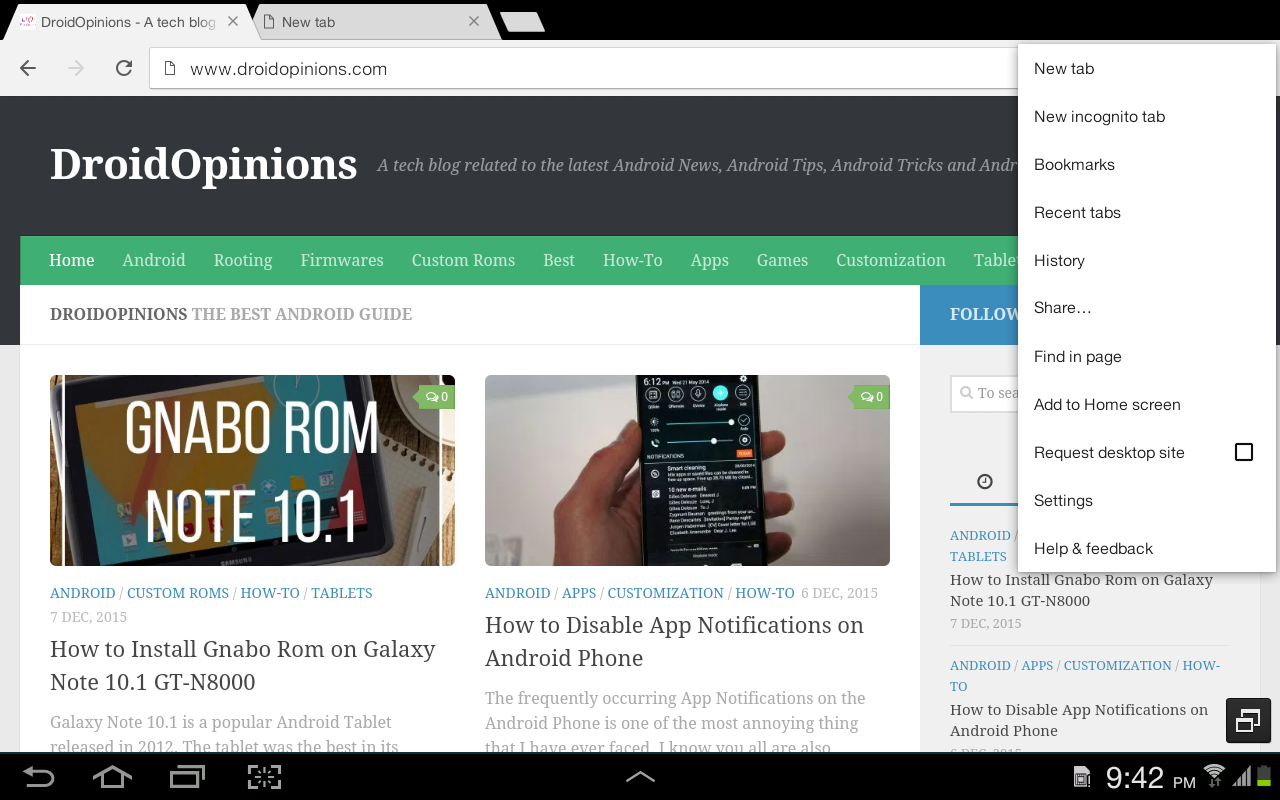This screenshot has height=800, width=1280.
Task: Expand the bottom bar up chevron
Action: (x=640, y=777)
